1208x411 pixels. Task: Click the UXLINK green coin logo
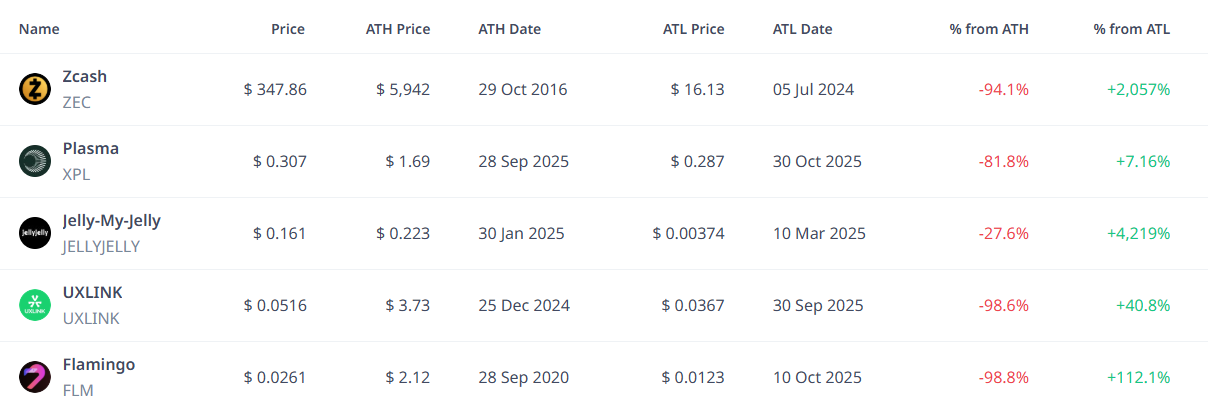coord(35,305)
